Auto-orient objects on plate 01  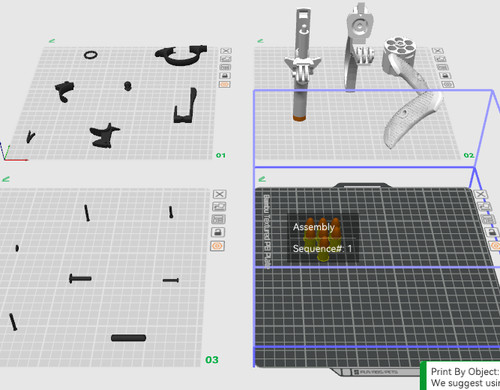click(226, 59)
